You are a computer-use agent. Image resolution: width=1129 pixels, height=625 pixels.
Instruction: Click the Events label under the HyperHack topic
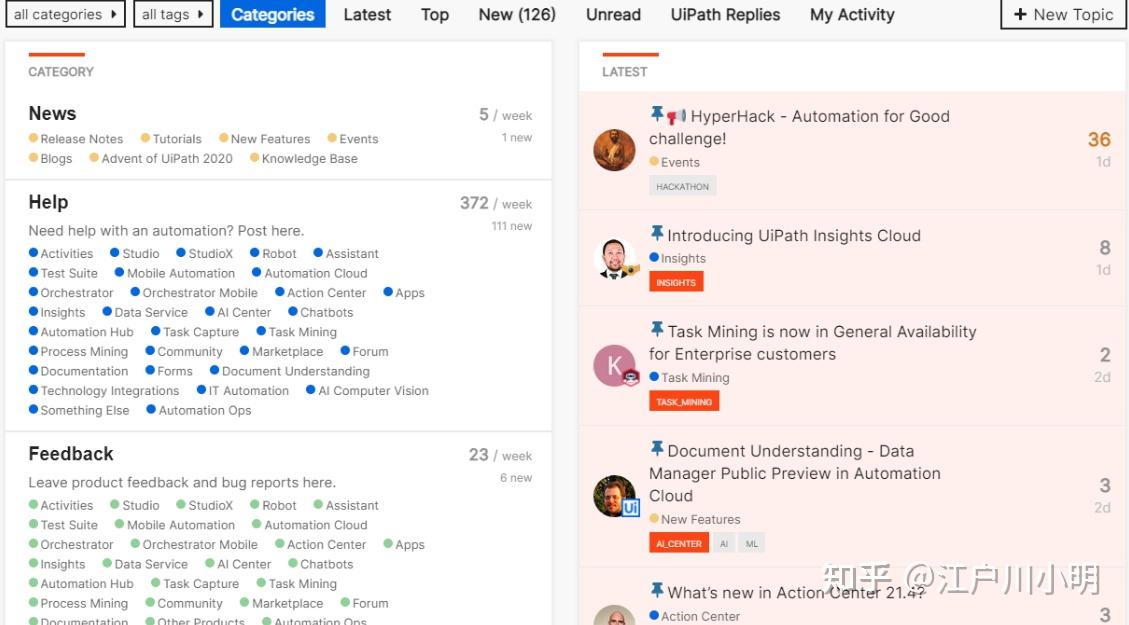click(682, 161)
